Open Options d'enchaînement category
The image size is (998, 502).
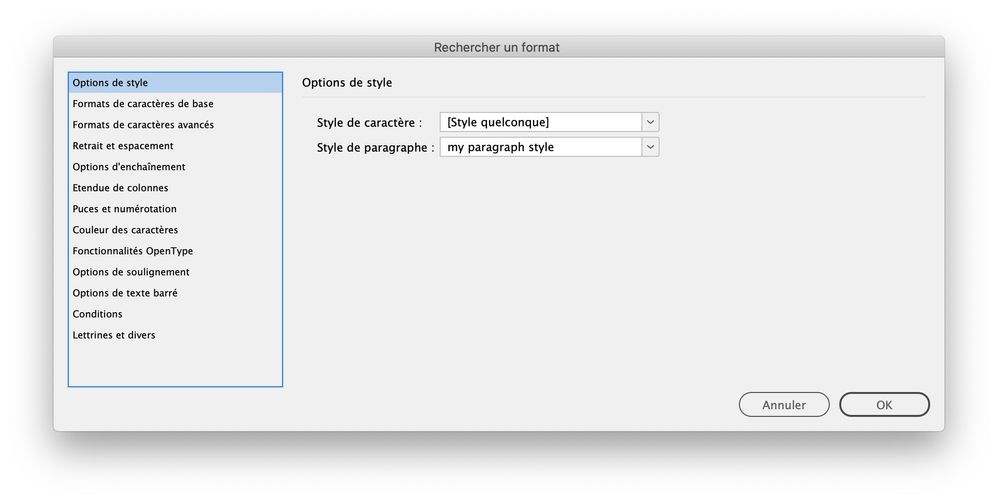[x=129, y=166]
